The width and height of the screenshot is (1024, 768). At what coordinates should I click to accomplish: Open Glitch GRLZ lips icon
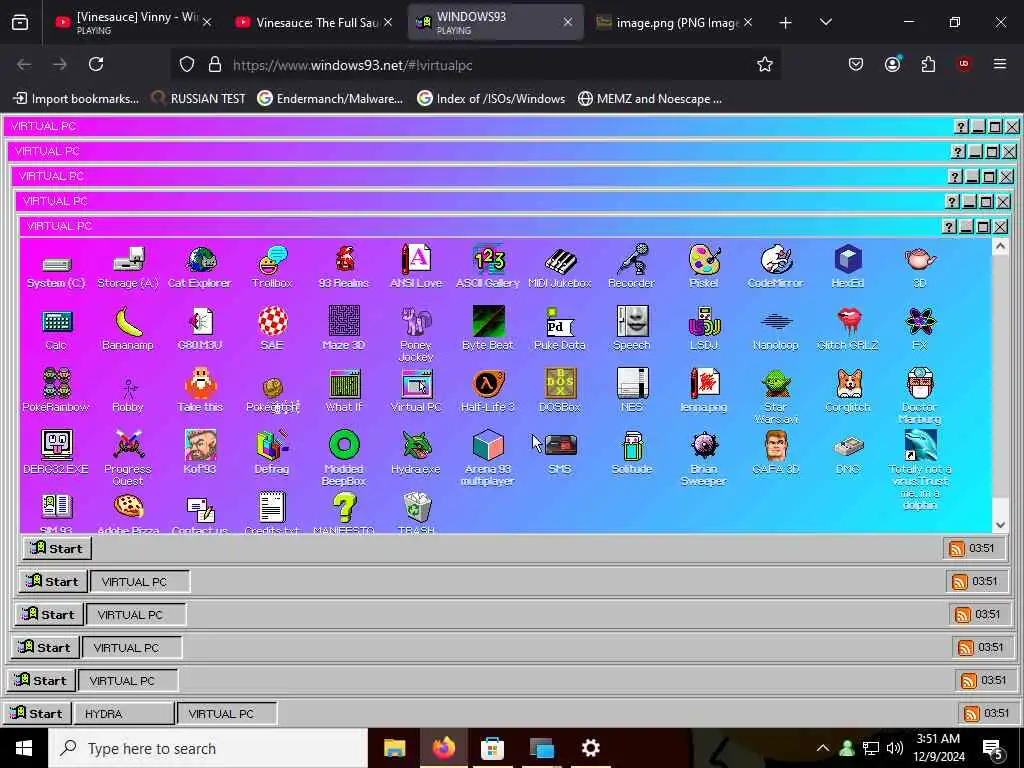click(848, 330)
